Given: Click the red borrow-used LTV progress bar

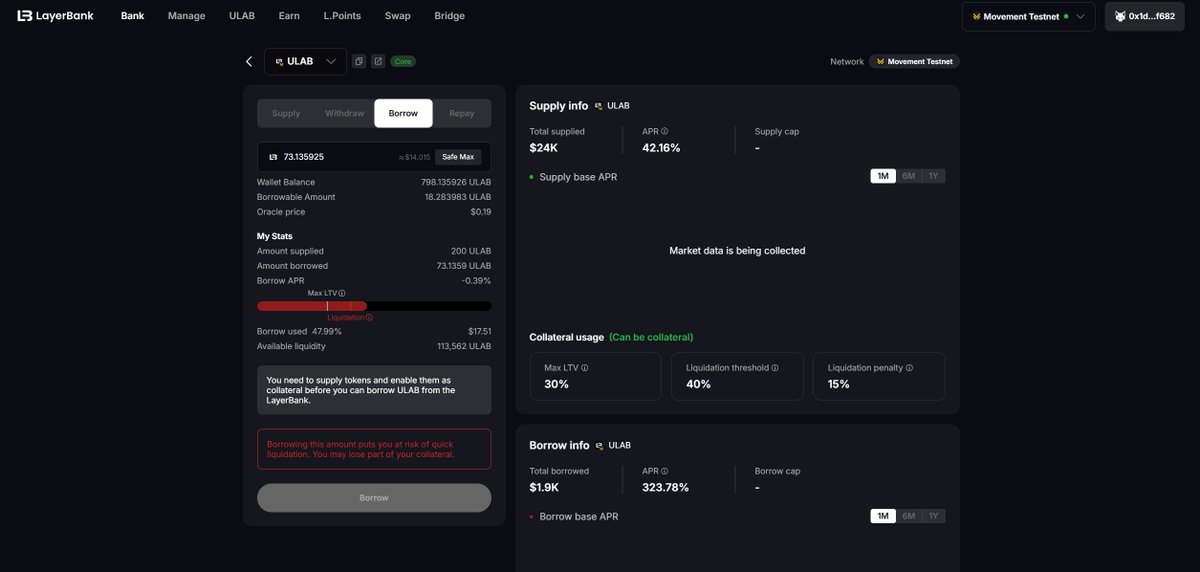Looking at the screenshot, I should (374, 306).
